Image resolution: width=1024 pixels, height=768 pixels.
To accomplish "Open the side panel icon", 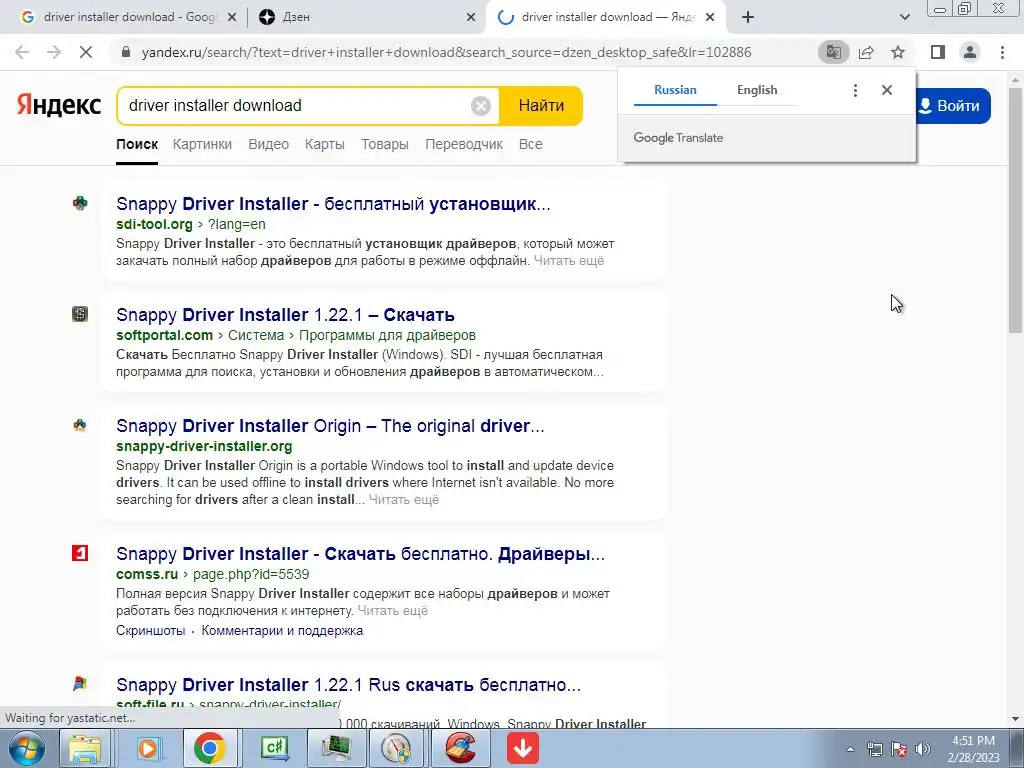I will pos(938,52).
